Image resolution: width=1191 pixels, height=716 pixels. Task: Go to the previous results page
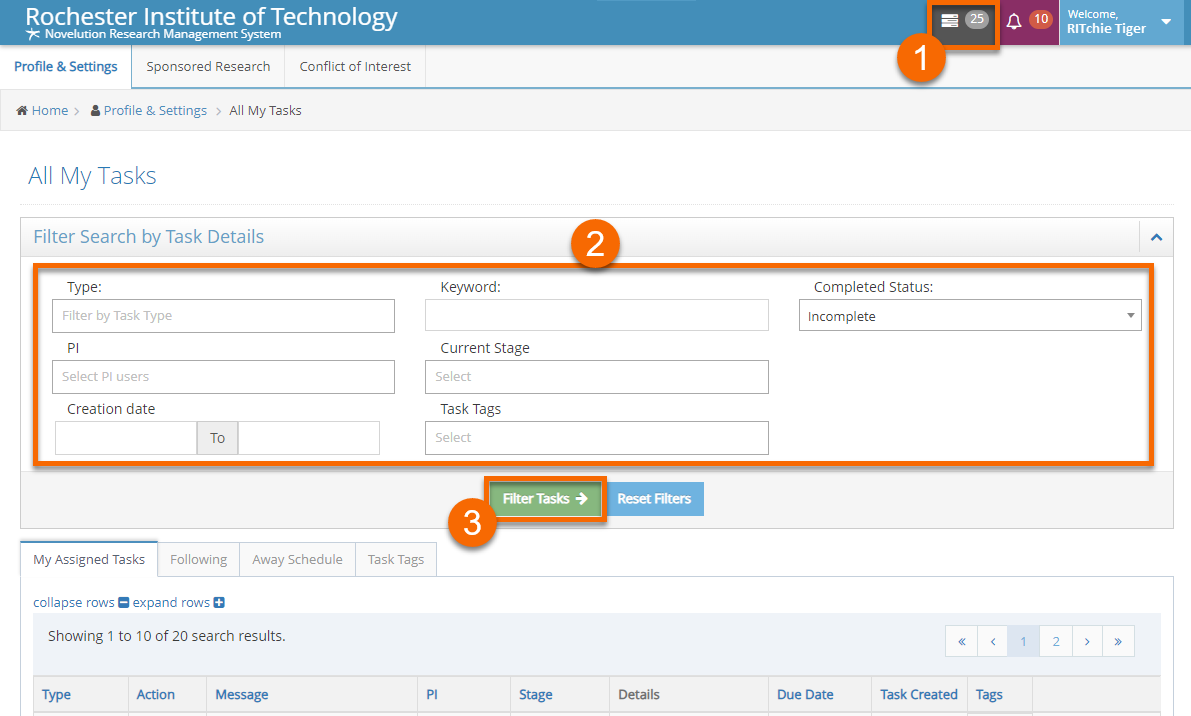click(x=992, y=642)
